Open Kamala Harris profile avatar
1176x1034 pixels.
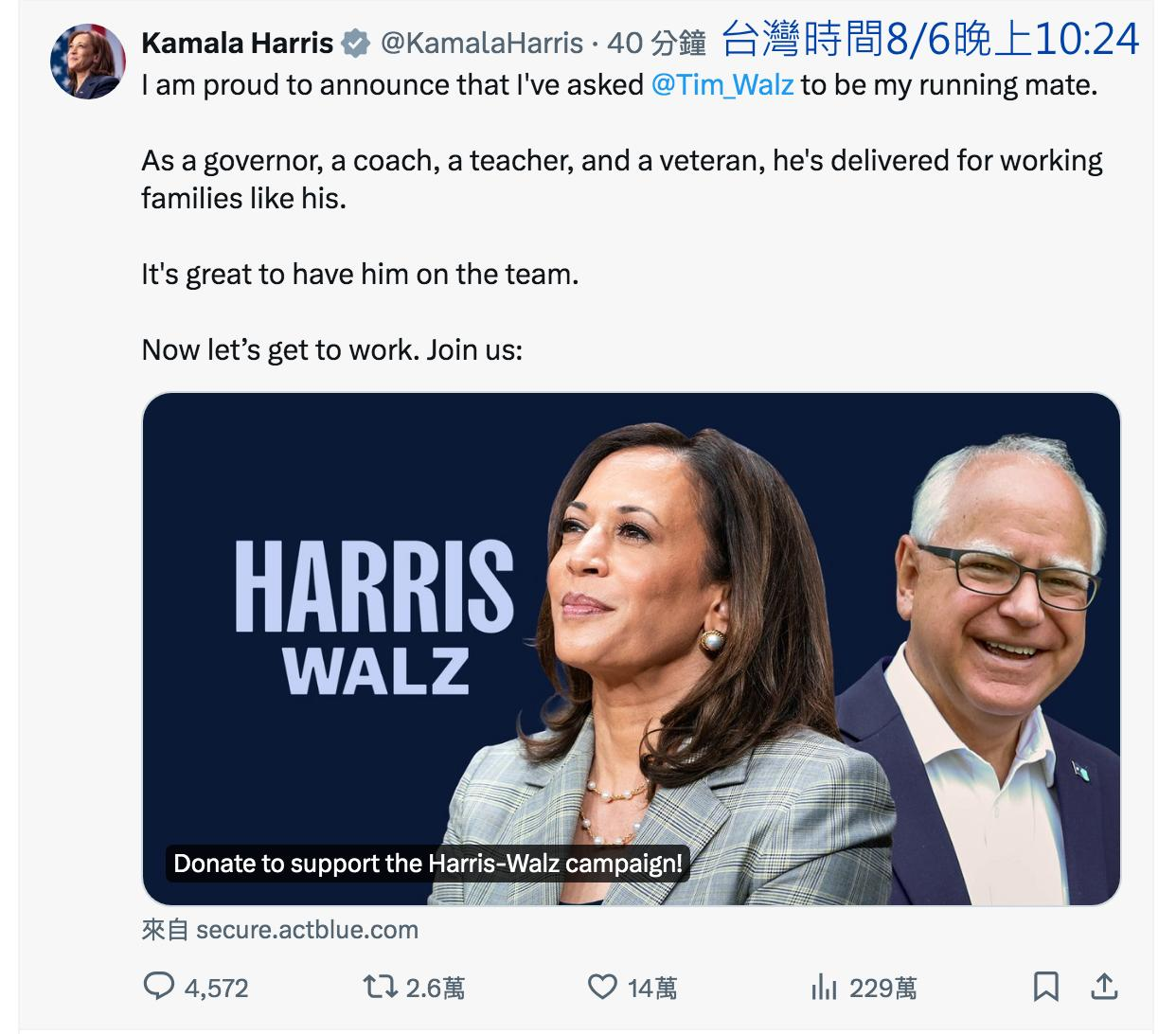[x=87, y=62]
